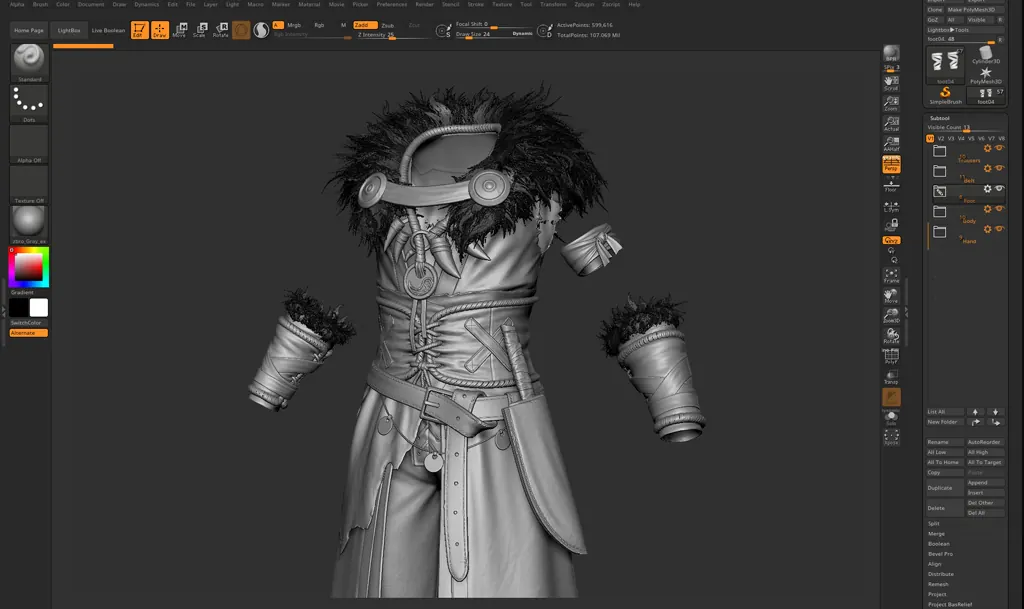Toggle visibility eye of Trousers subtool
Viewport: 1024px width, 609px height.
(999, 148)
